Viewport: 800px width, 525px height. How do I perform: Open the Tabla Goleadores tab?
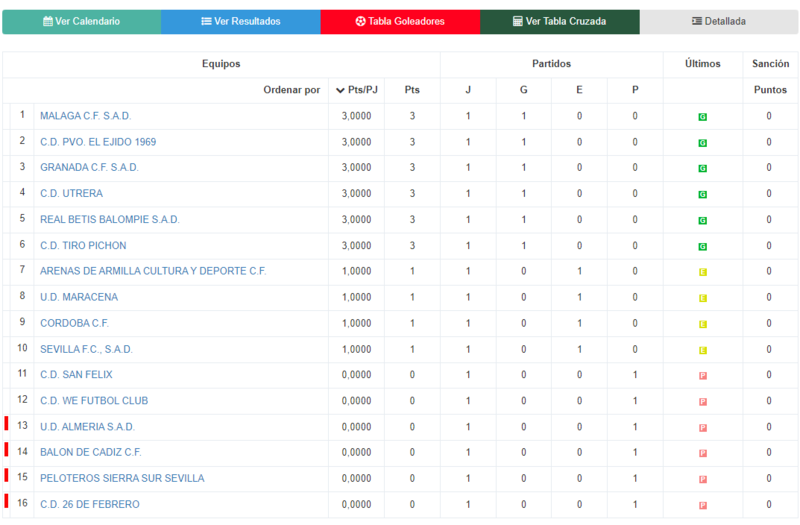400,22
